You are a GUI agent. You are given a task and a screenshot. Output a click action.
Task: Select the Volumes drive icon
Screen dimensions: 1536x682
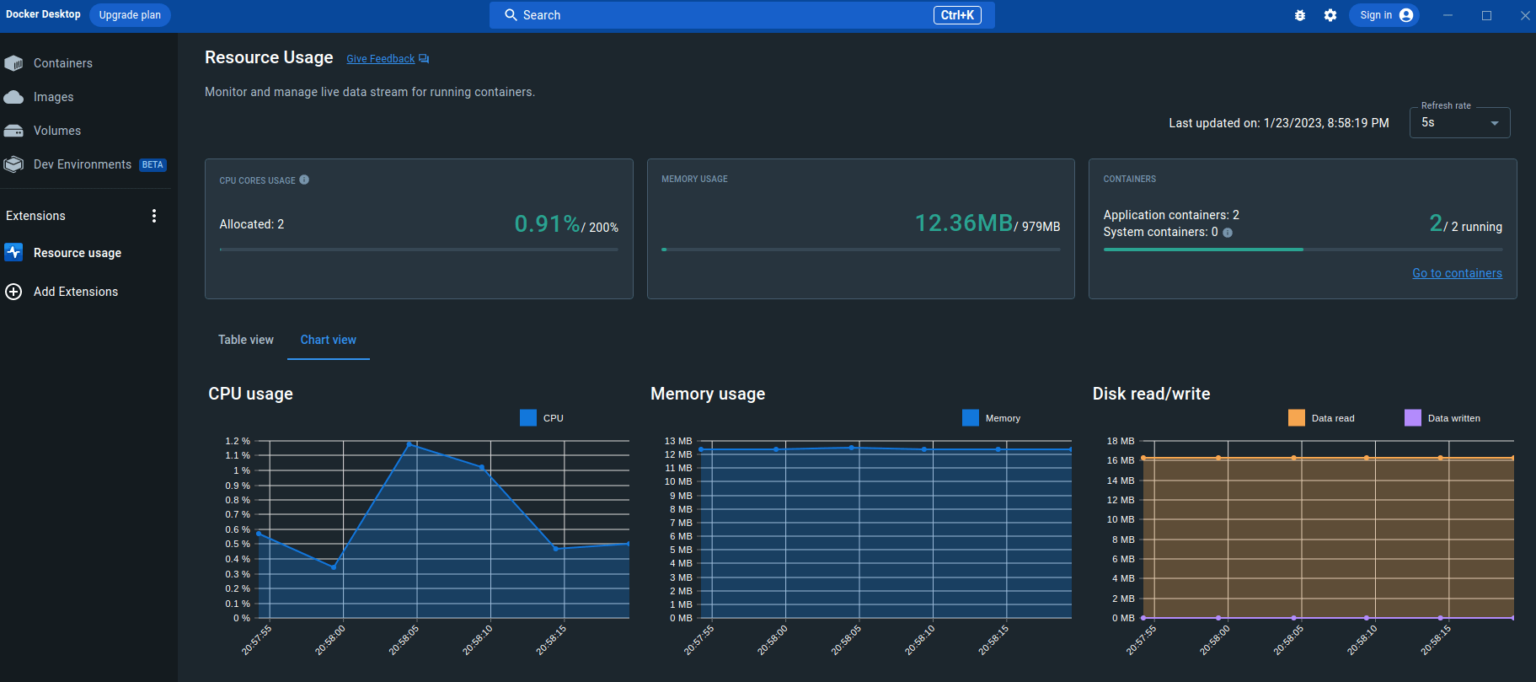point(14,131)
